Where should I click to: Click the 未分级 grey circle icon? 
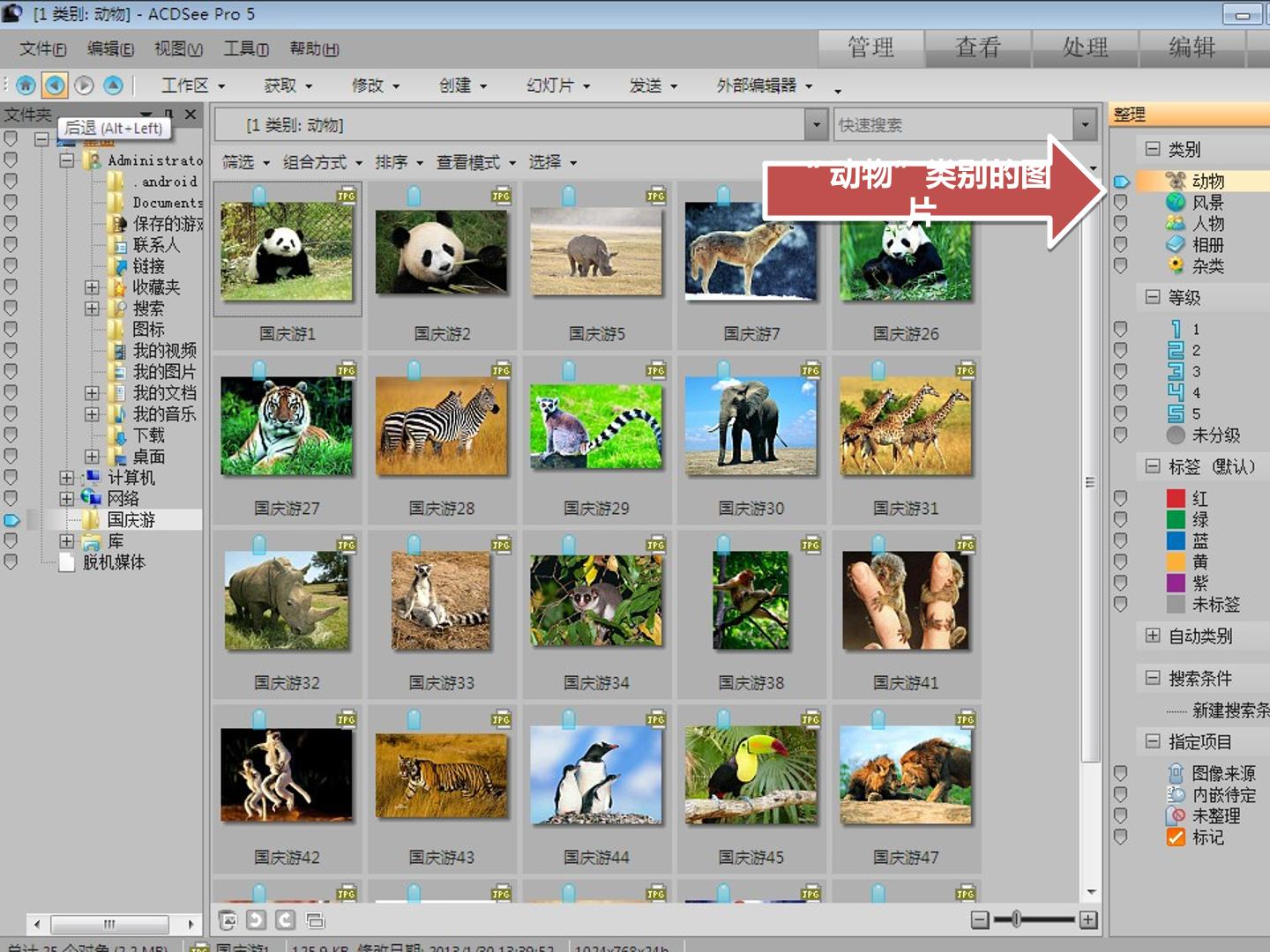click(x=1175, y=435)
